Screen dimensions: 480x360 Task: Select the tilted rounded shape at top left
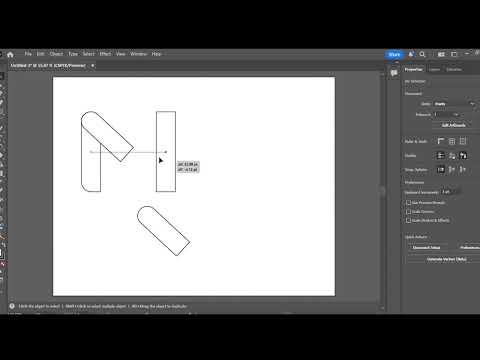tap(107, 136)
